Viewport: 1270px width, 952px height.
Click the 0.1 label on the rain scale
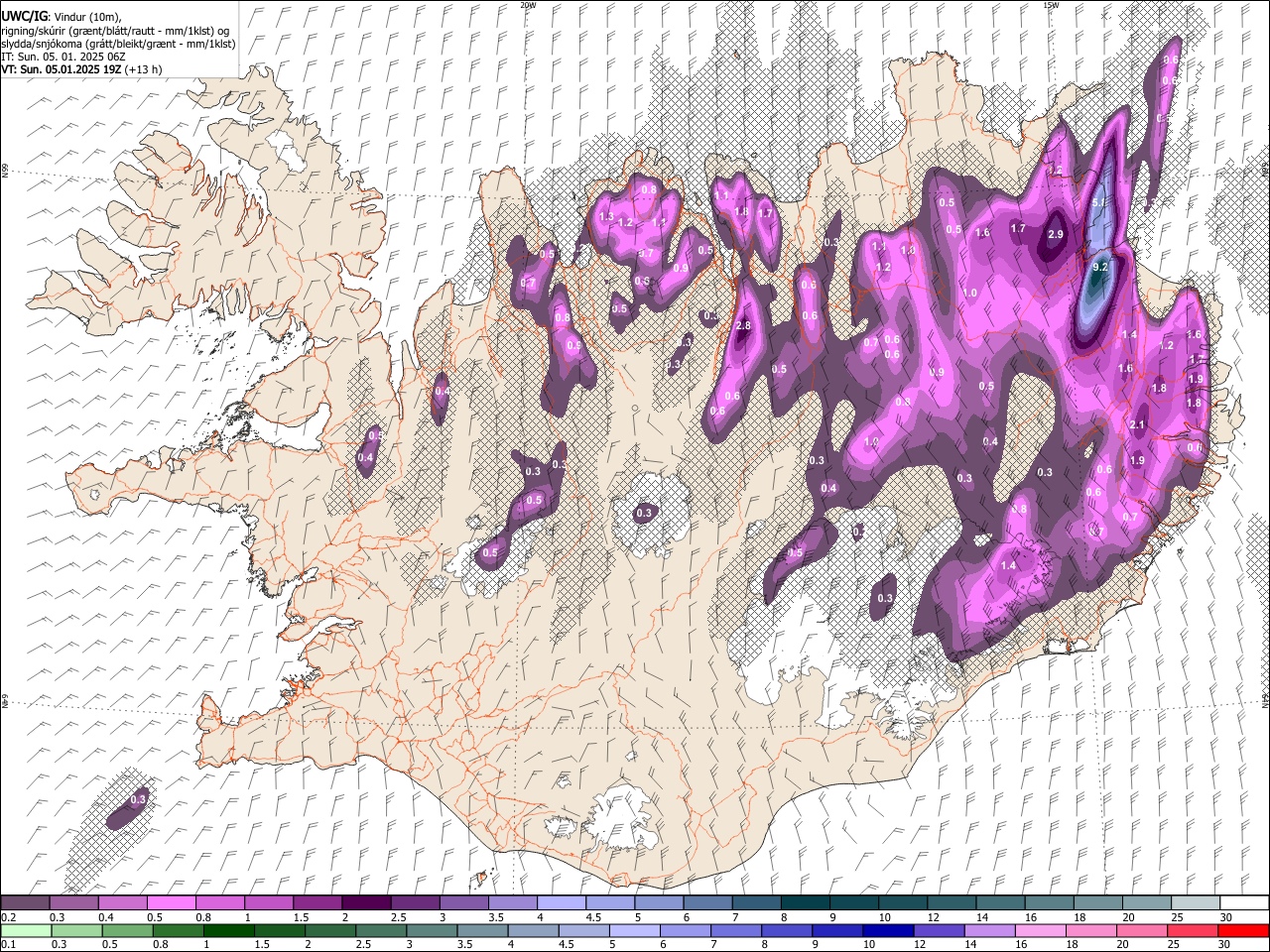click(x=8, y=945)
